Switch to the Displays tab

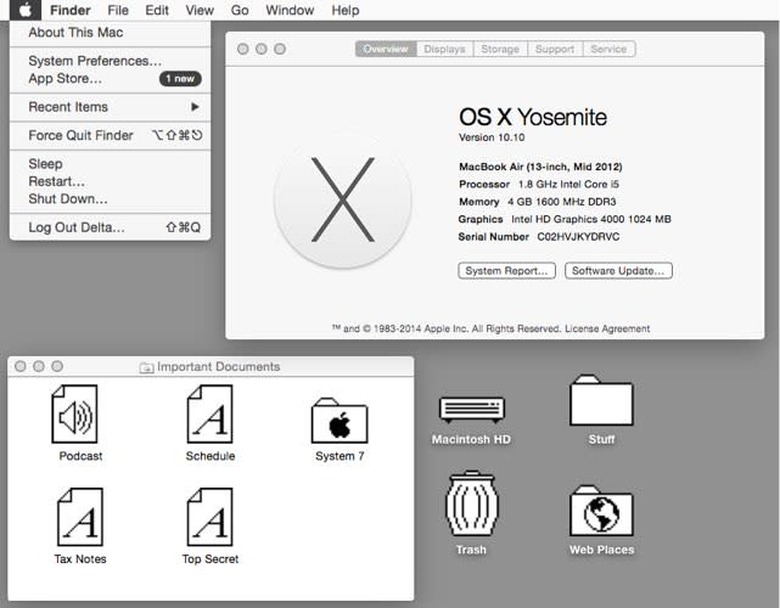[444, 49]
